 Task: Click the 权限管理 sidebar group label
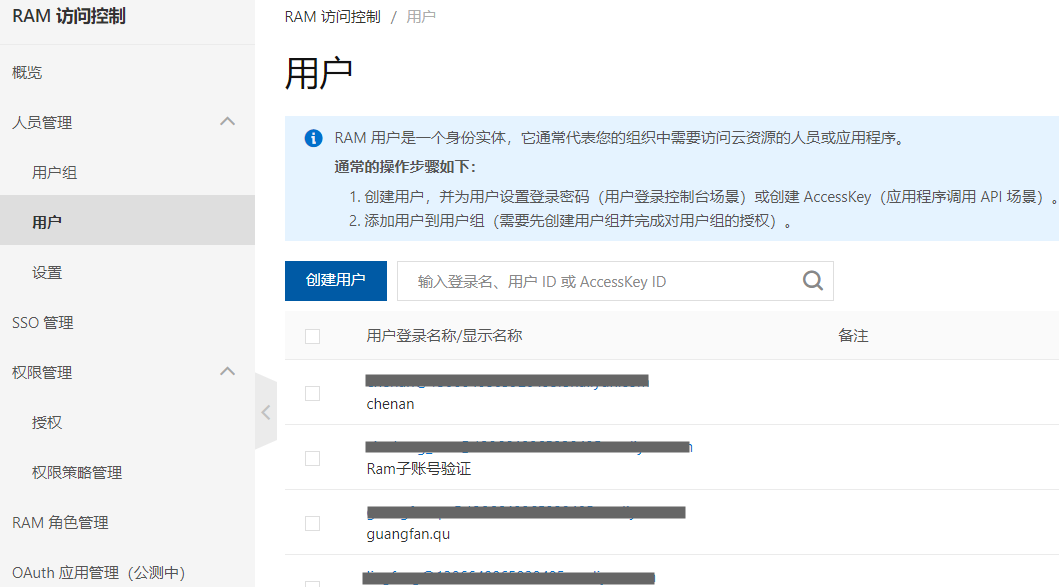[x=42, y=373]
